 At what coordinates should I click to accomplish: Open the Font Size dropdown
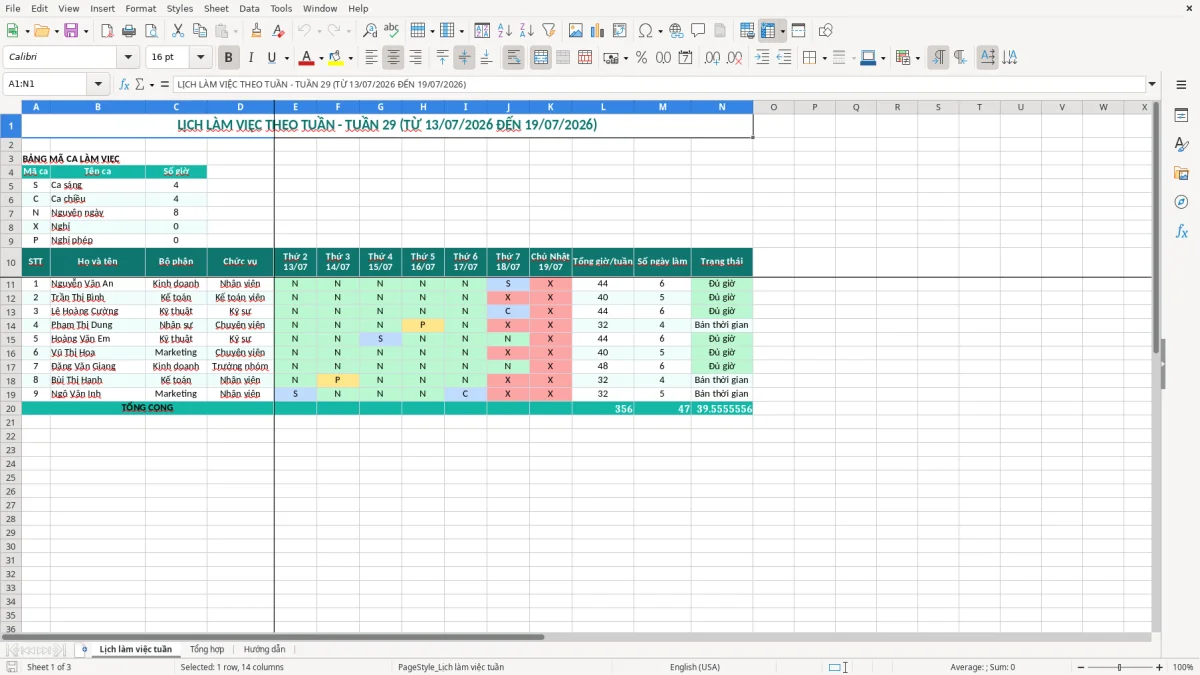click(200, 58)
